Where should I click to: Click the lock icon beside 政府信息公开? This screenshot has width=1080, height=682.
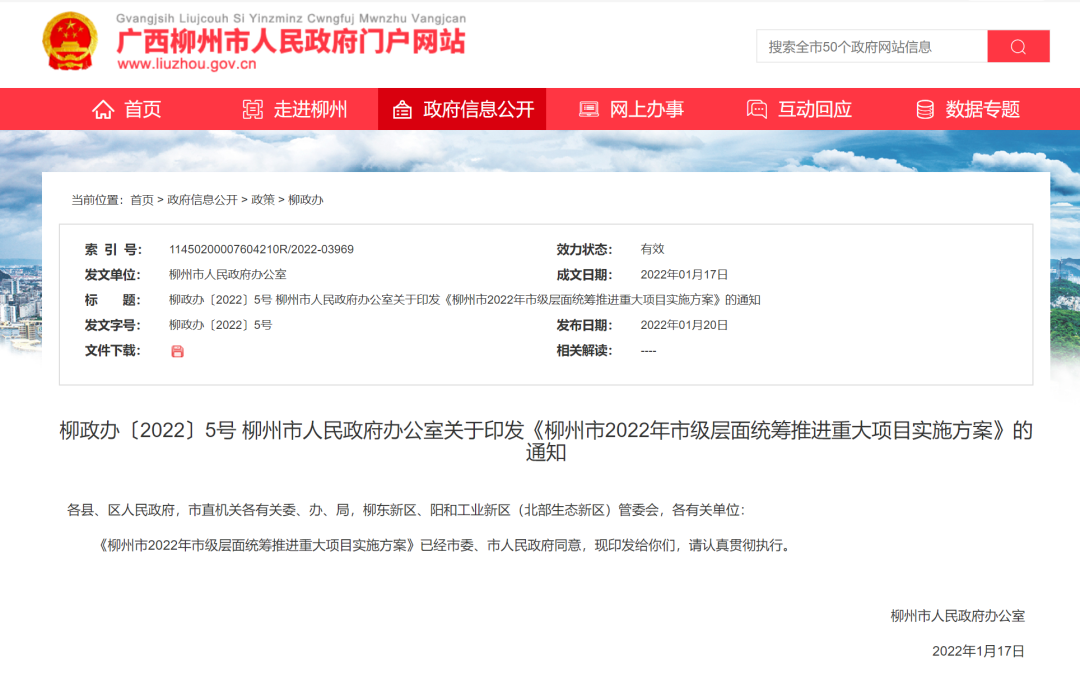click(x=404, y=109)
